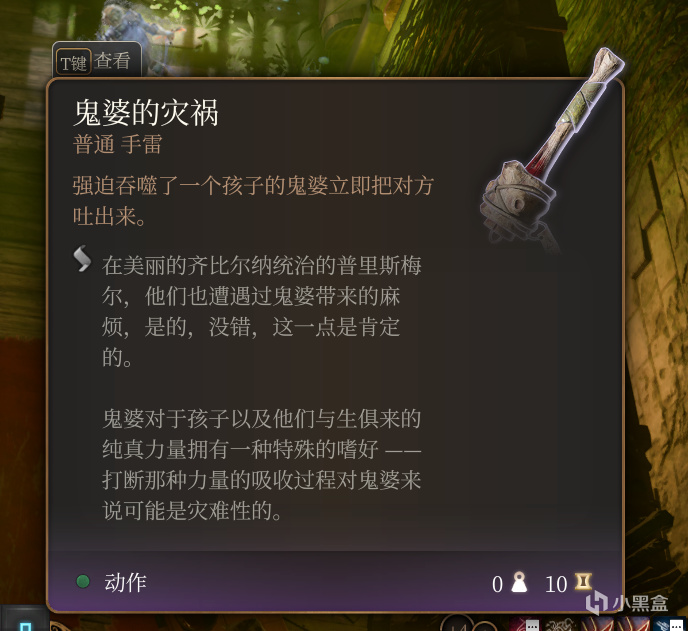Click the T键 hotkey badge
Image resolution: width=688 pixels, height=631 pixels.
(x=73, y=63)
